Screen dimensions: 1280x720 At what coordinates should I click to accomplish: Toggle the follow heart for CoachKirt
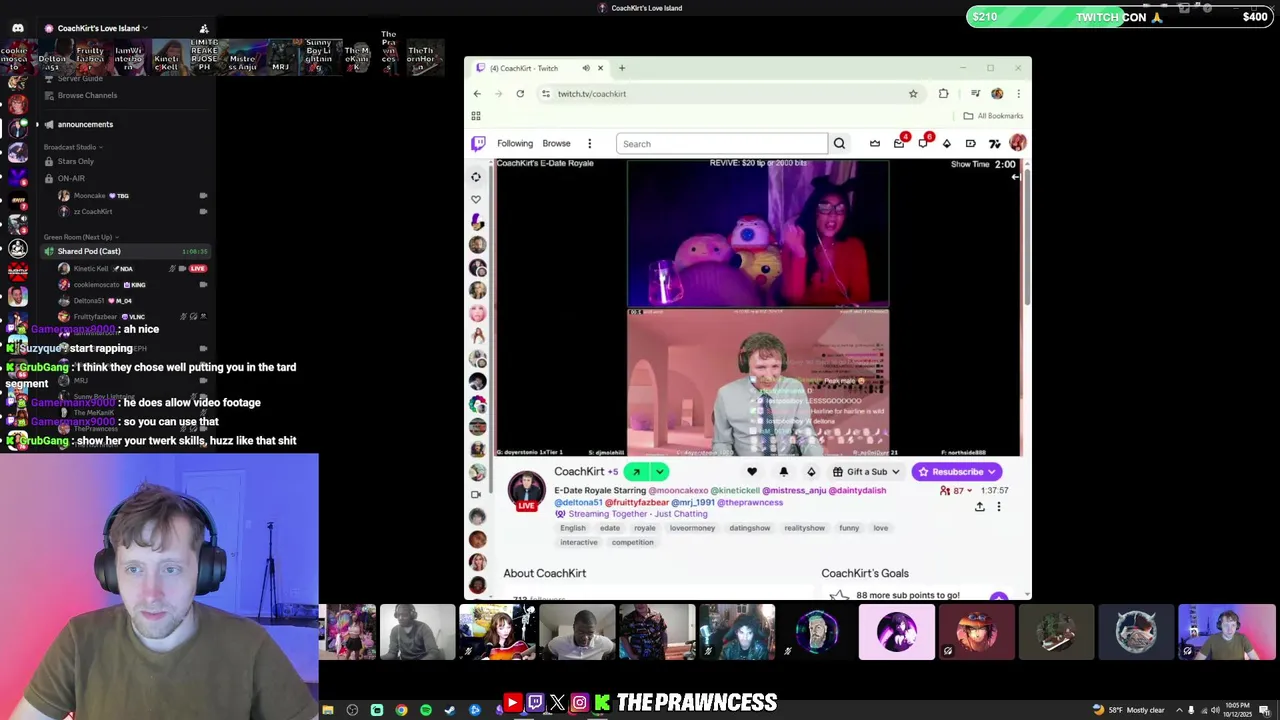click(752, 472)
